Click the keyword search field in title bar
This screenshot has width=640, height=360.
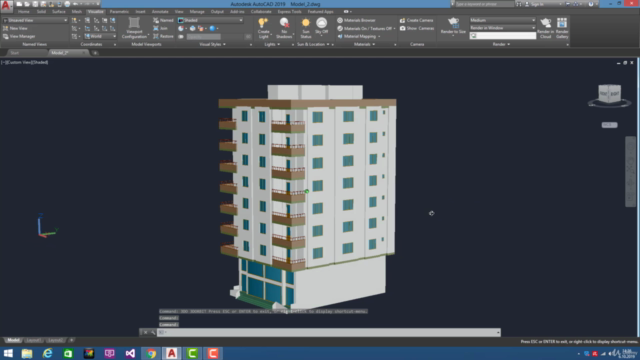tap(484, 4)
